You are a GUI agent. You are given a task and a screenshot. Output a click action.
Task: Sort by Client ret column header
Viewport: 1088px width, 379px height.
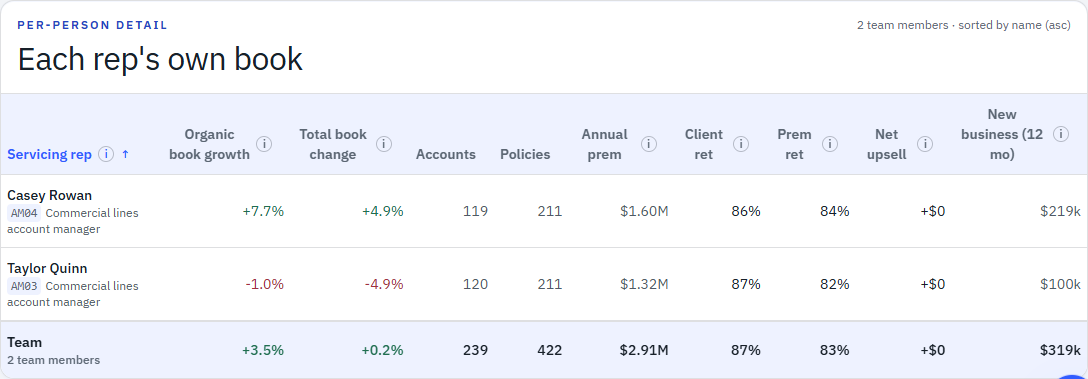pyautogui.click(x=704, y=144)
